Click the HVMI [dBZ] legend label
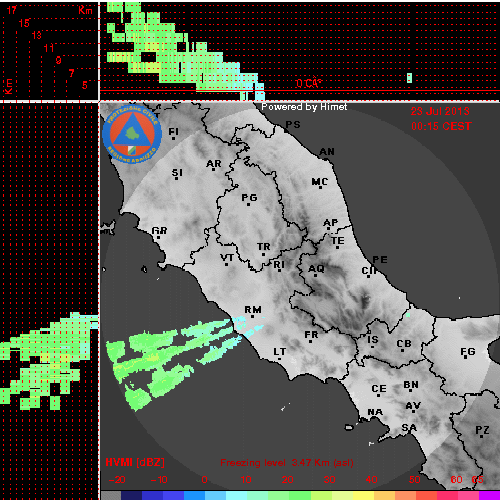 point(135,462)
